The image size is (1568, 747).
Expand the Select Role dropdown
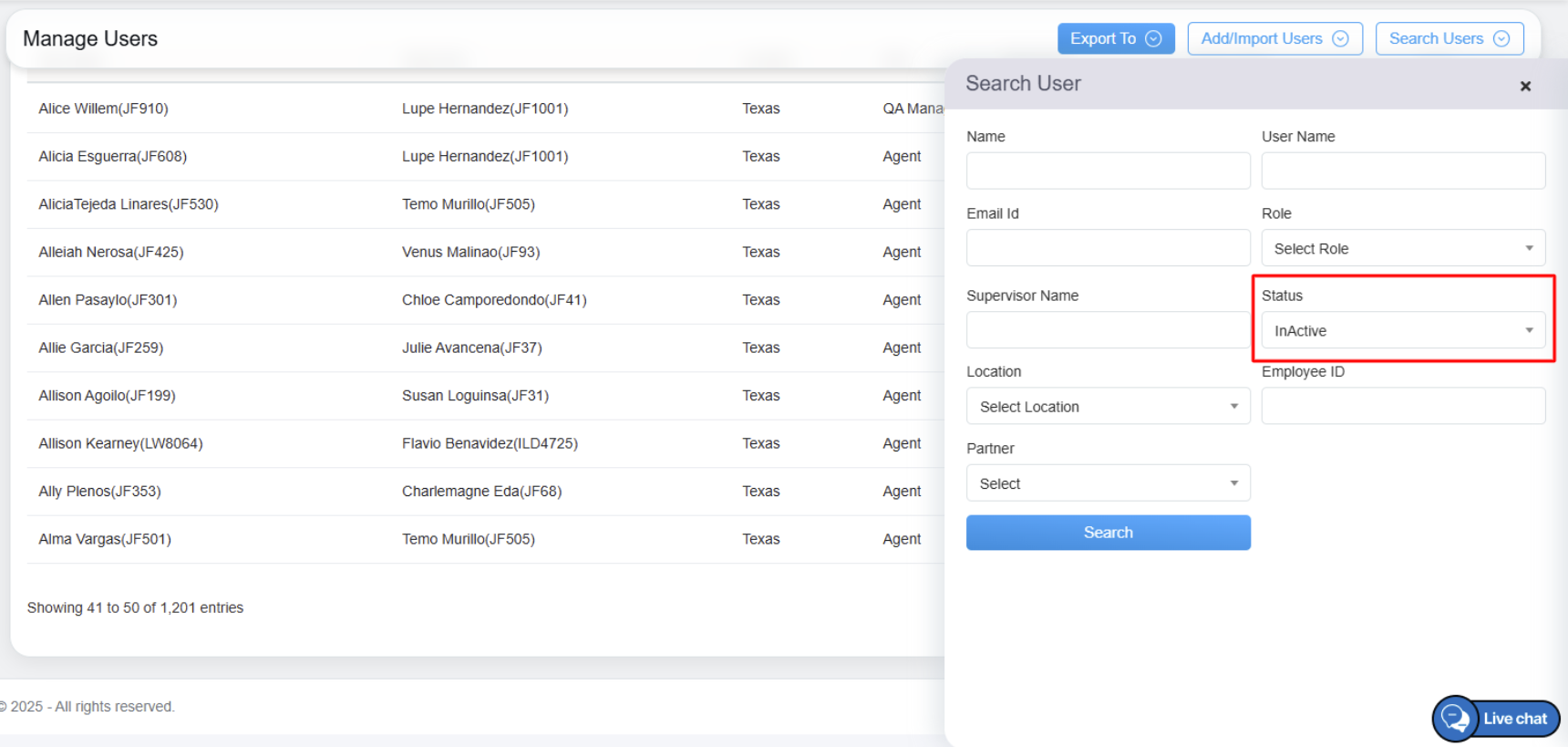1402,248
